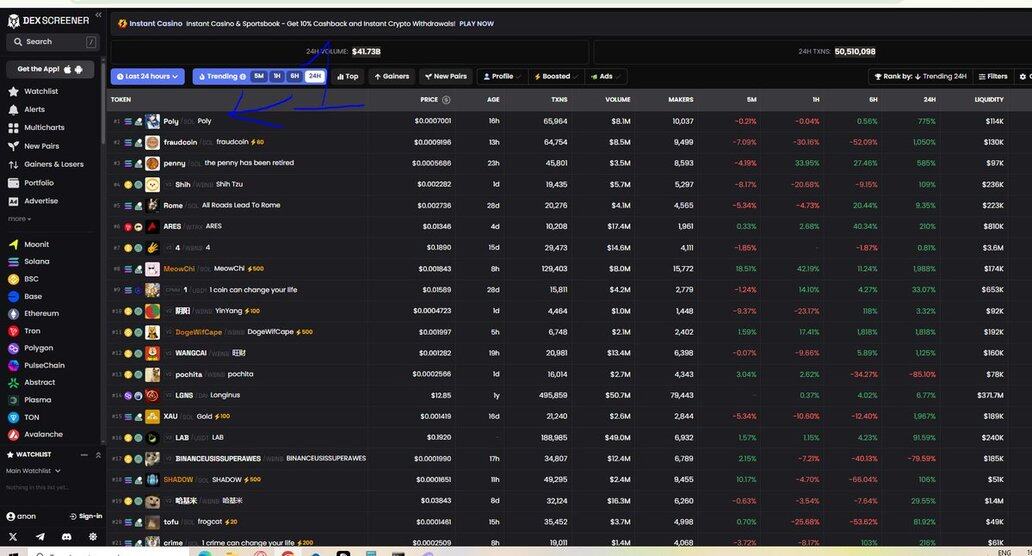Click the Sign-in link
The height and width of the screenshot is (556, 1032).
click(x=86, y=516)
